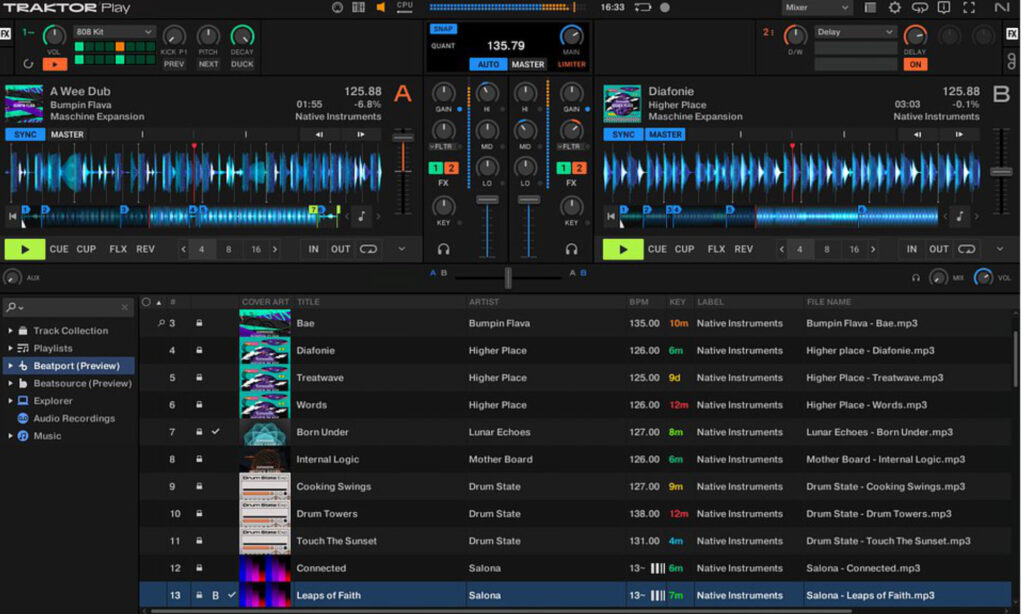Click the fullscreen icon in top bar
1024x614 pixels.
pos(967,8)
